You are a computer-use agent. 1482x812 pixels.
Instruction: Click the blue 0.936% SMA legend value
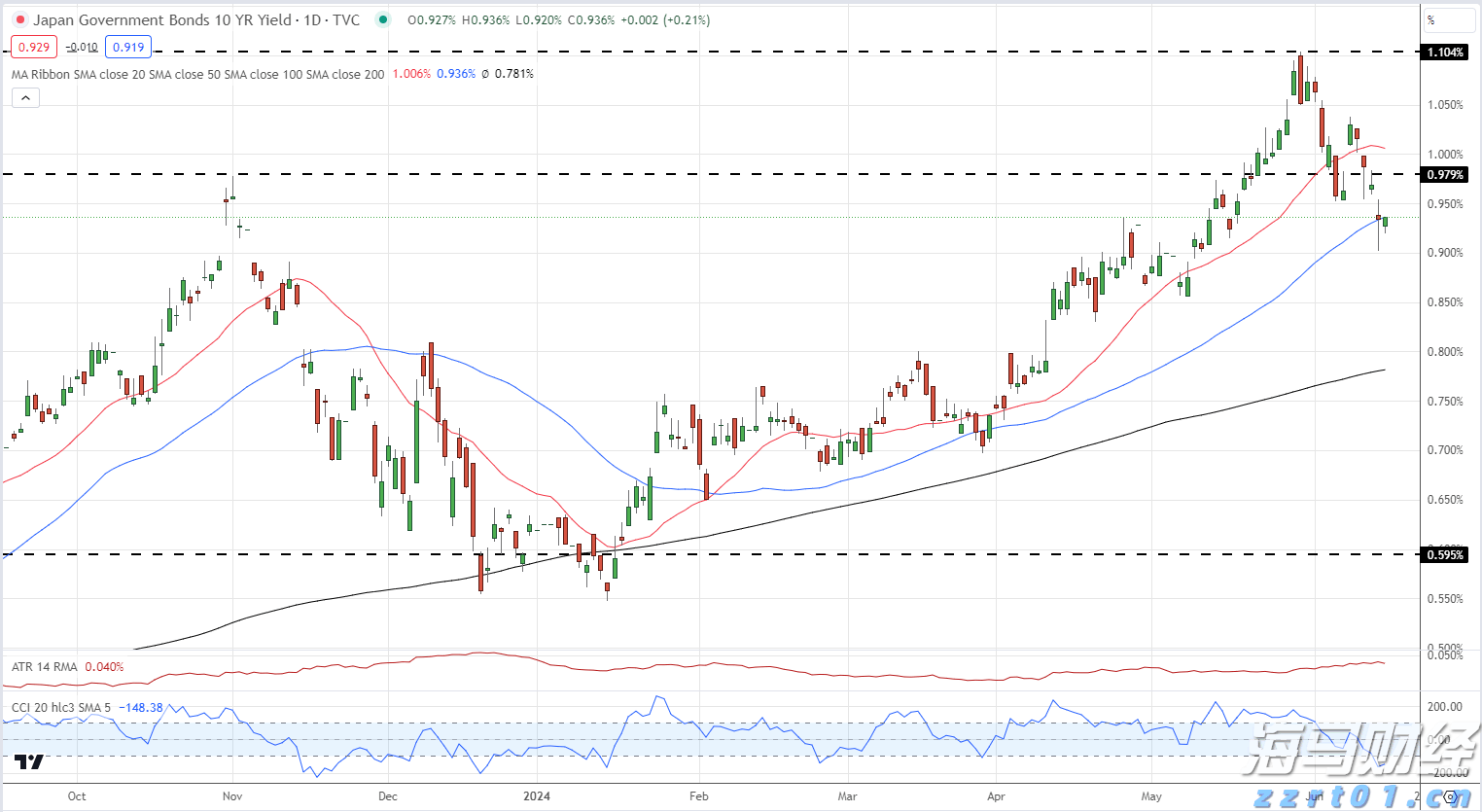point(456,74)
